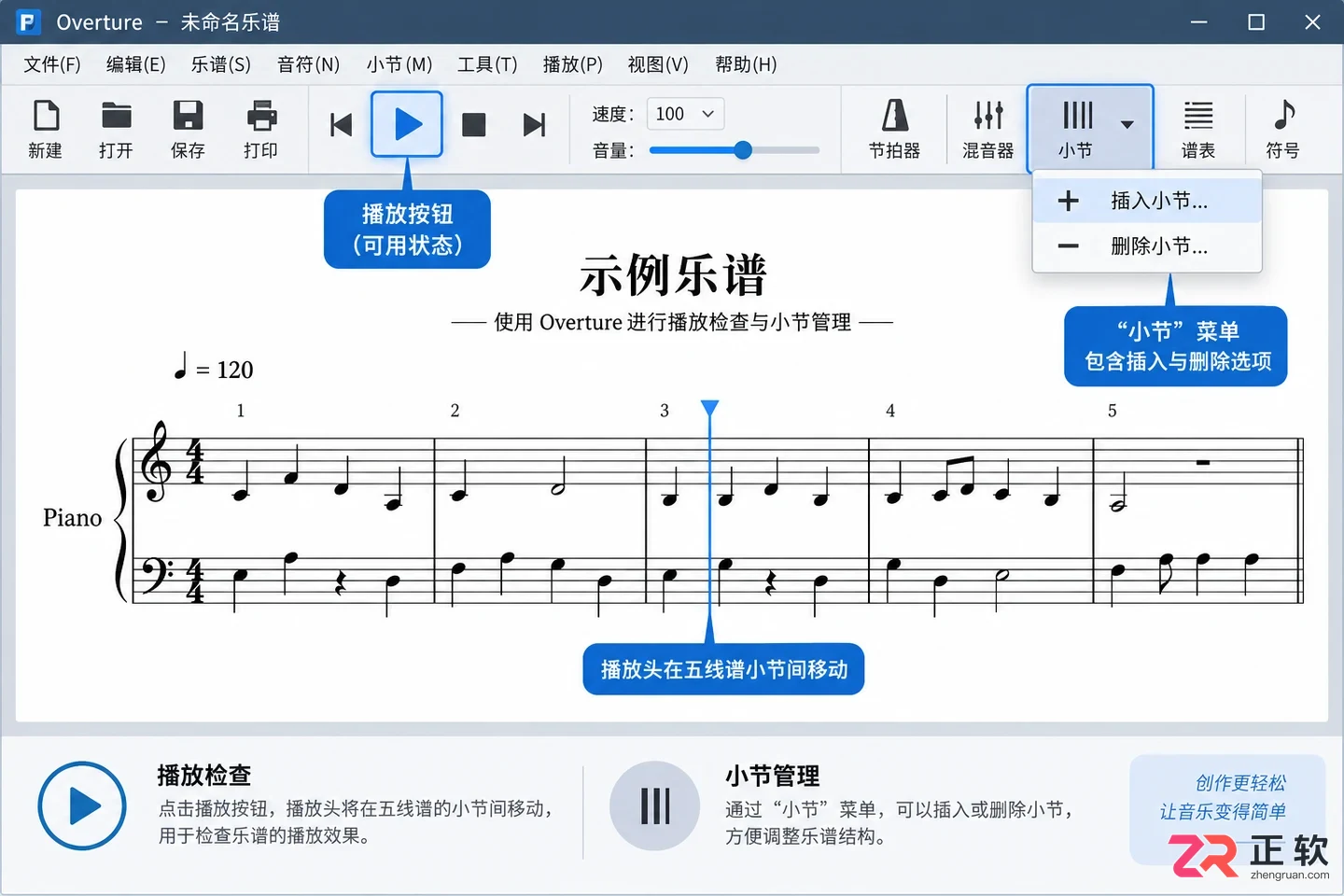Image resolution: width=1344 pixels, height=896 pixels.
Task: Open the 乐谱(S) menu
Action: (221, 64)
